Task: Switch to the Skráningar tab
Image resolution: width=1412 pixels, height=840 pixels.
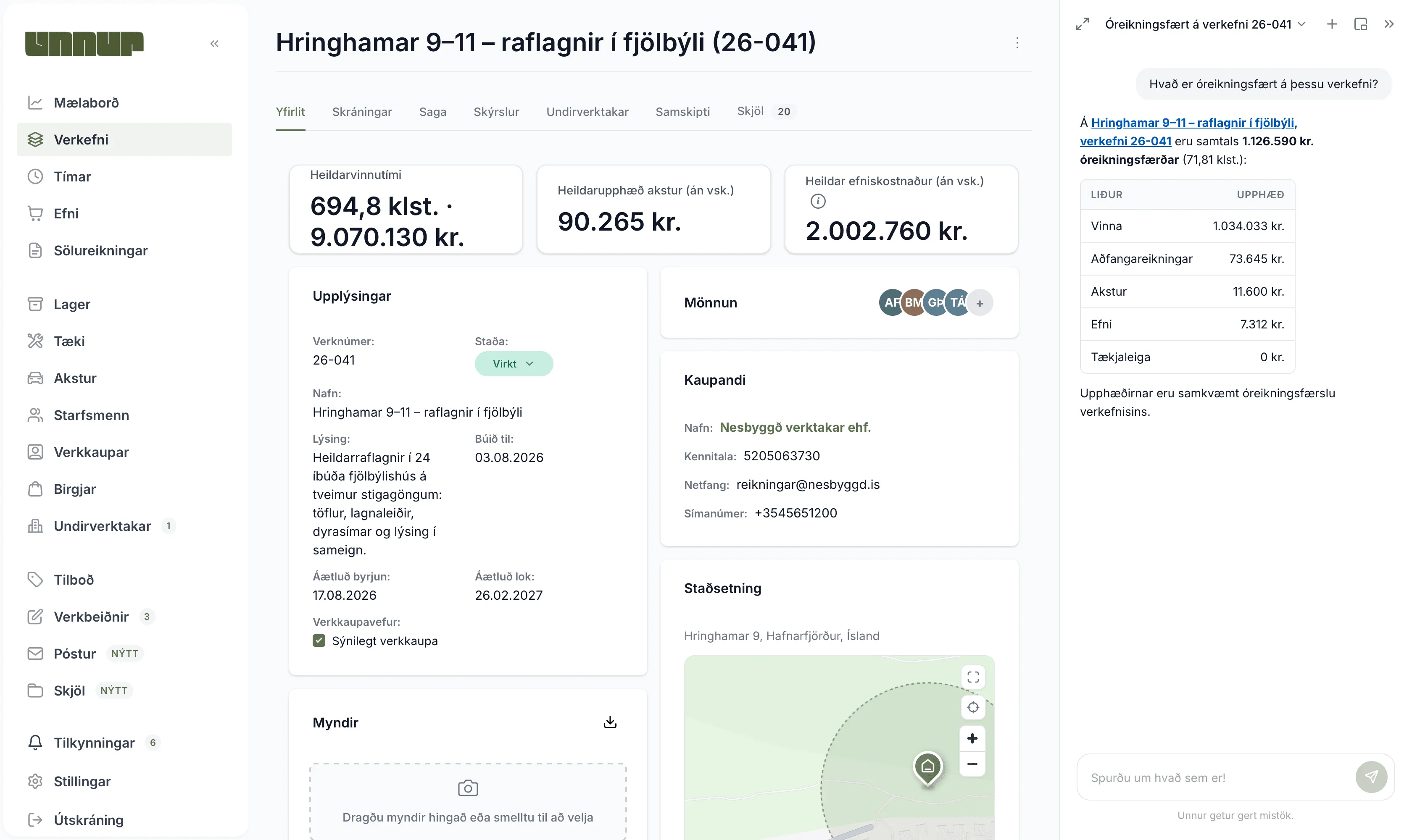Action: click(362, 112)
